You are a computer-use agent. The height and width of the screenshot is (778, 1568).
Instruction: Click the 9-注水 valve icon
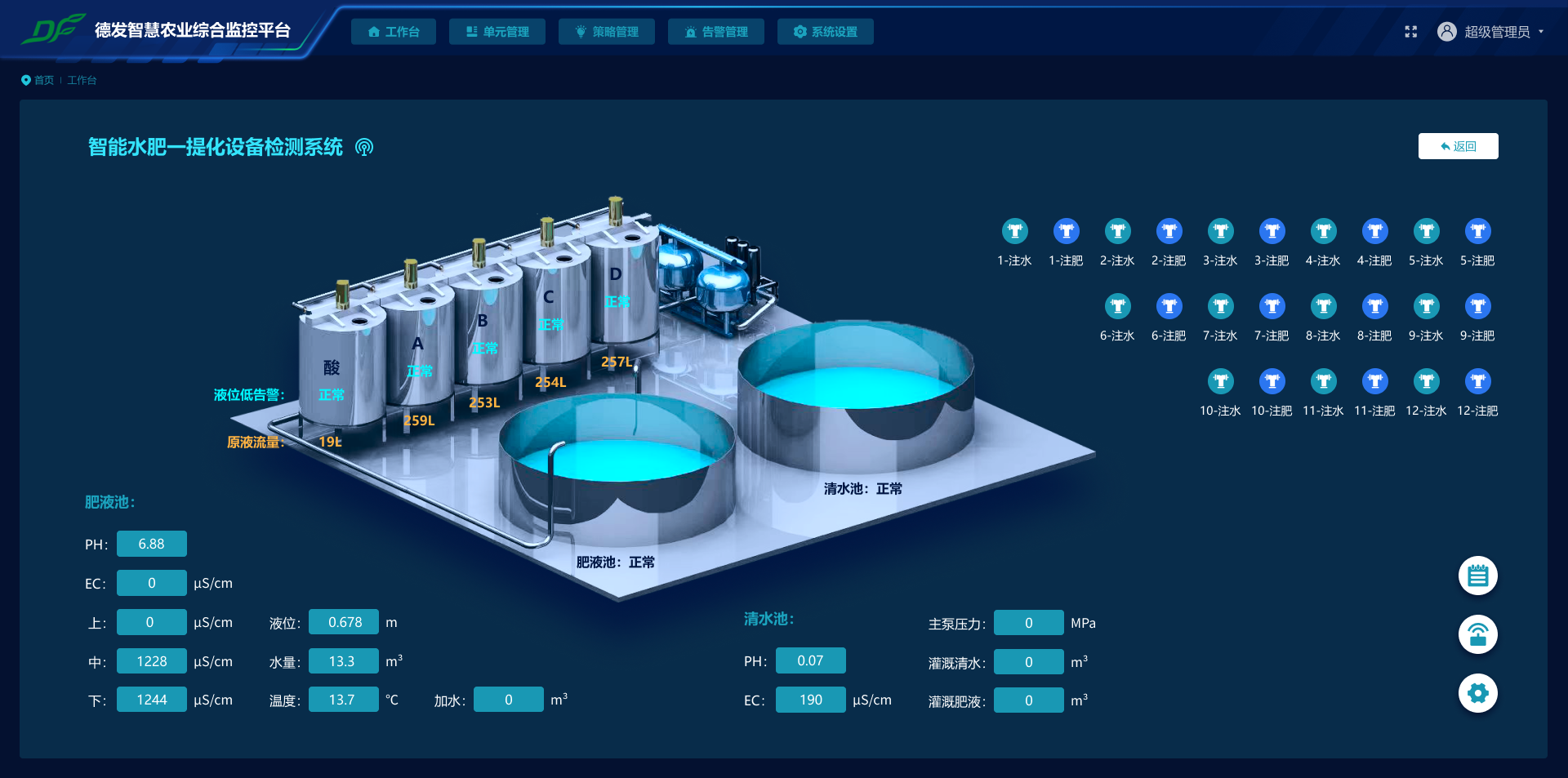tap(1426, 307)
